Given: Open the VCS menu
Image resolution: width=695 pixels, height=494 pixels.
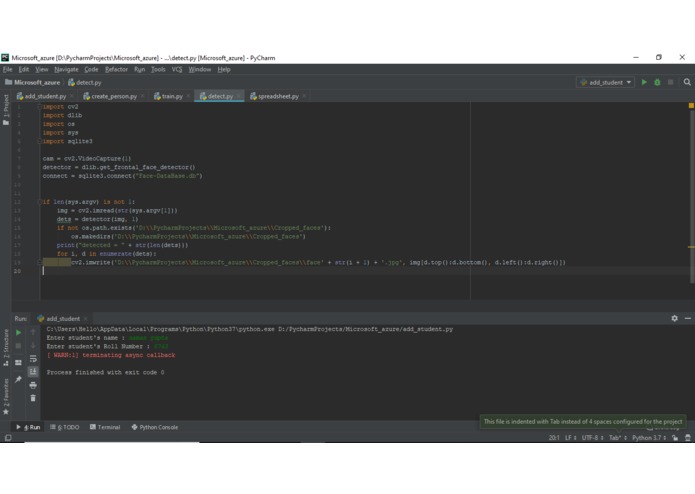Looking at the screenshot, I should tap(177, 70).
